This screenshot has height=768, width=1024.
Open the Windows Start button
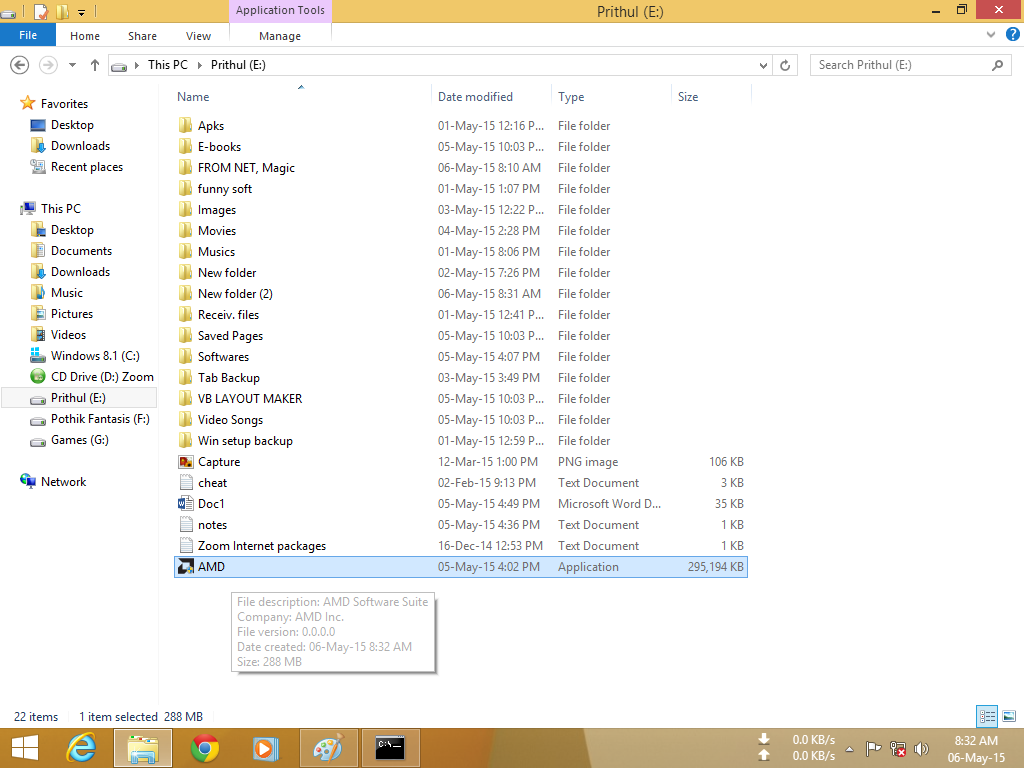coord(25,748)
